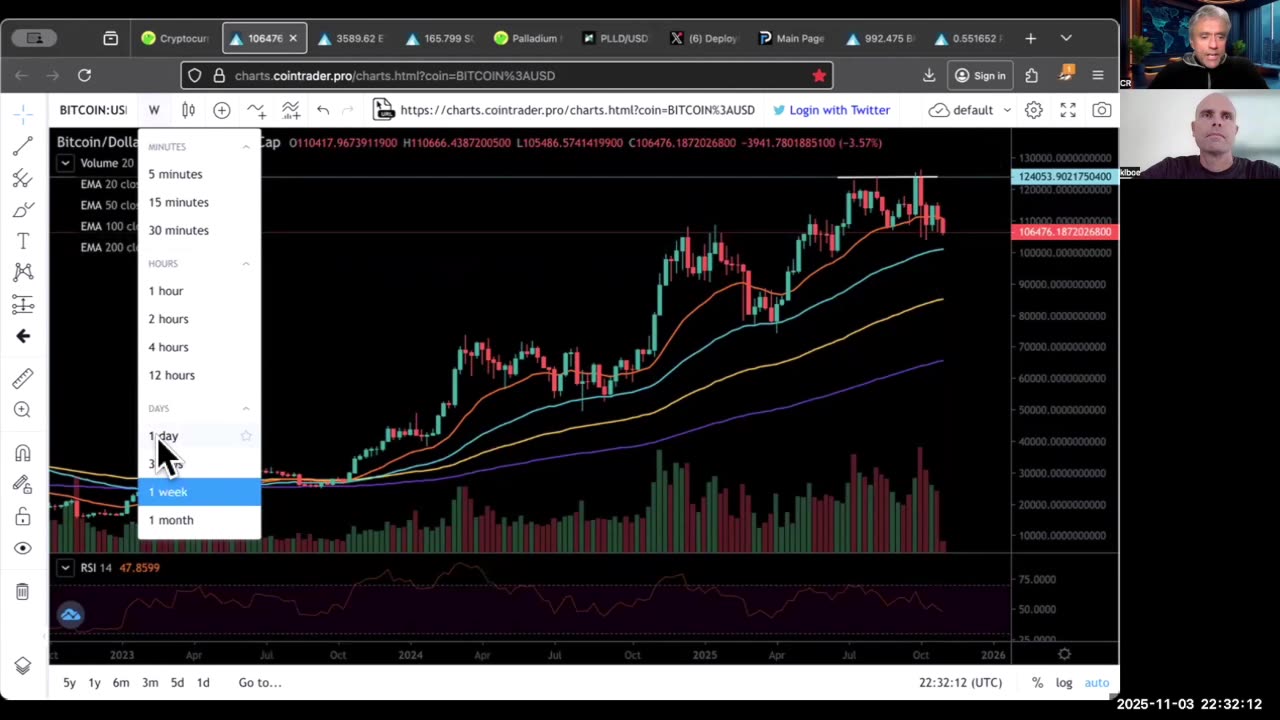Choose 1 week interval
The height and width of the screenshot is (720, 1280).
click(199, 492)
